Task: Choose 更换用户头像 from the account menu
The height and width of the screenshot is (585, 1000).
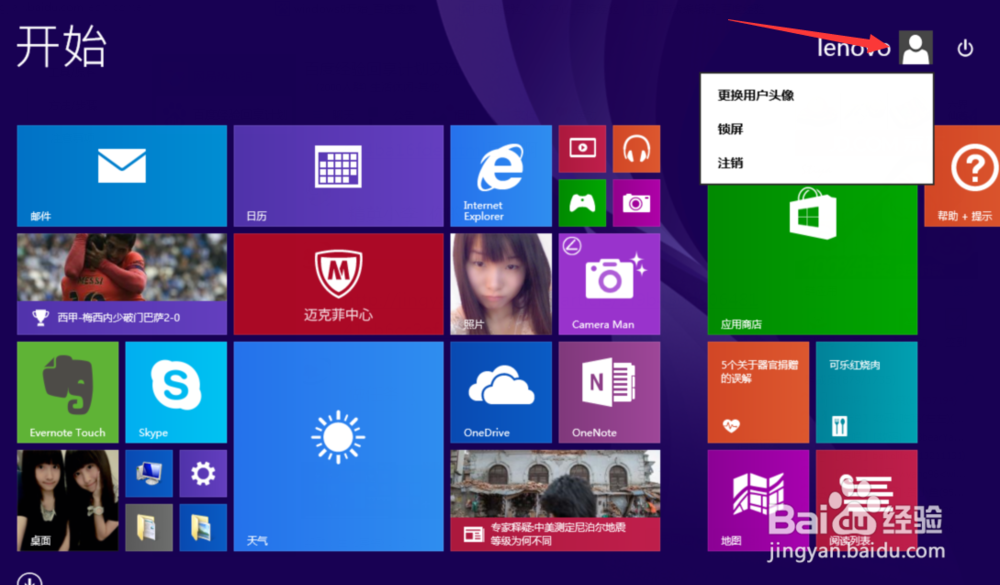Action: coord(755,96)
